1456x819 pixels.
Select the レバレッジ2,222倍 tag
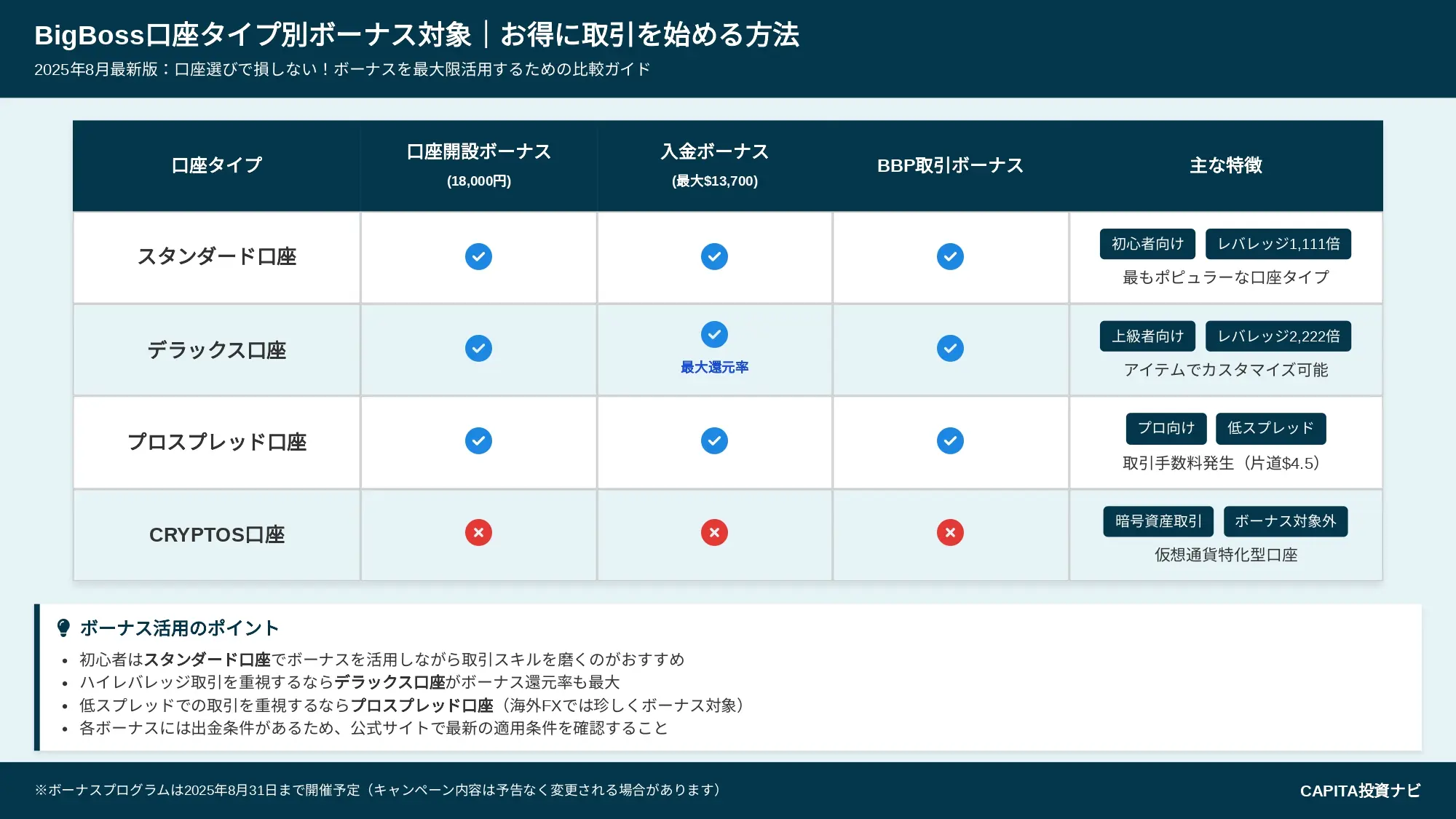(1278, 336)
